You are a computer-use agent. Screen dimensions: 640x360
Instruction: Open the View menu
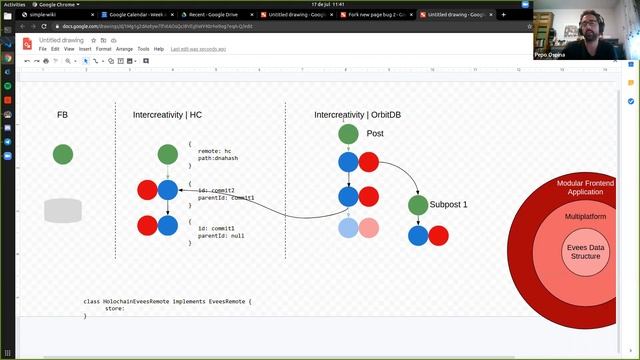[69, 49]
